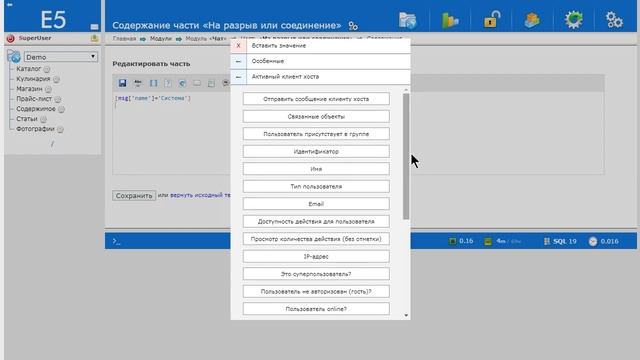Choose IP-адрес option

tap(316, 257)
